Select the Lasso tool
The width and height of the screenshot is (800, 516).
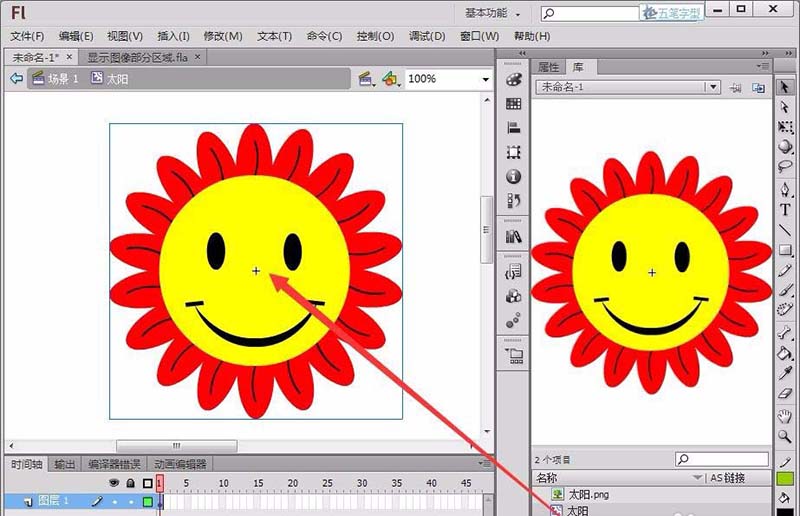785,166
